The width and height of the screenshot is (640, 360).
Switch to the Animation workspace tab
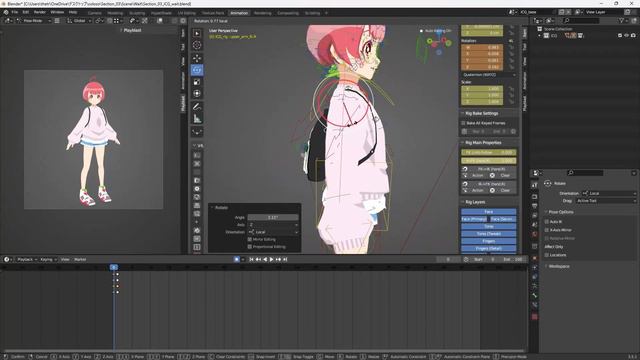[x=239, y=13]
